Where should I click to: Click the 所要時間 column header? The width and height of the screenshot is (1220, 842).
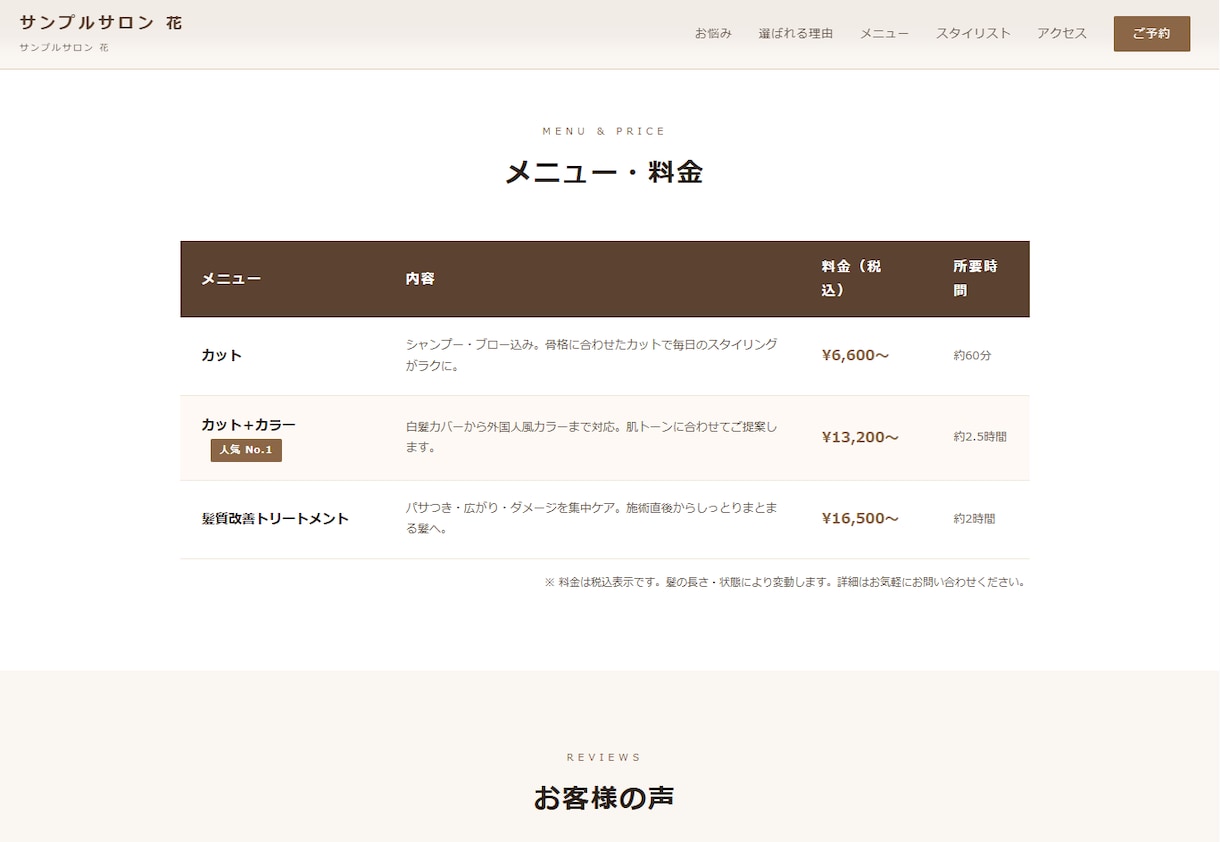(975, 278)
